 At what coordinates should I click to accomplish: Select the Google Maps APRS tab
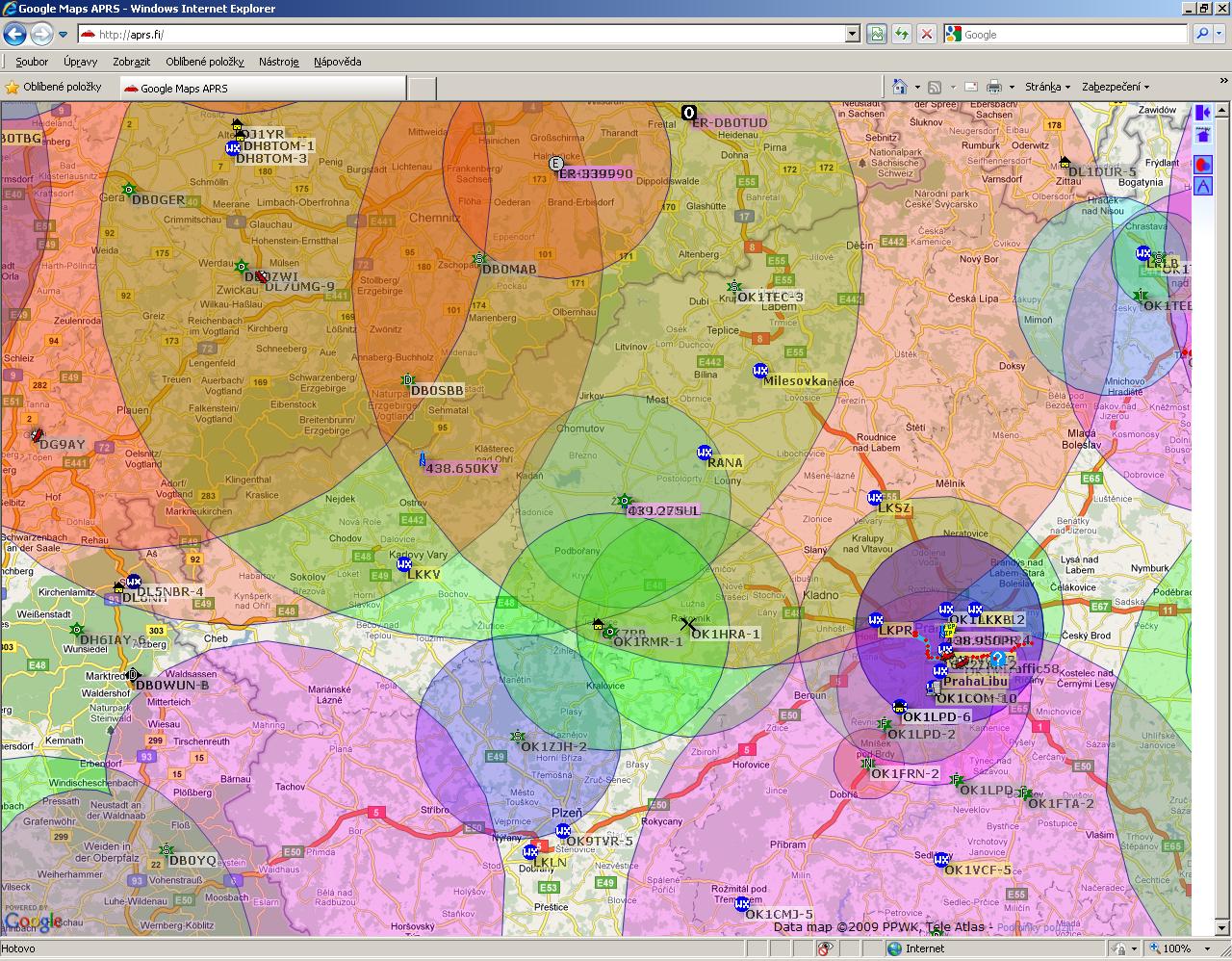click(x=262, y=88)
